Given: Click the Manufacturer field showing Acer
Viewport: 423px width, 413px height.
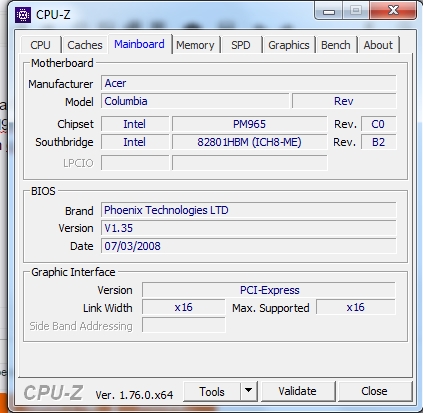Looking at the screenshot, I should (249, 83).
